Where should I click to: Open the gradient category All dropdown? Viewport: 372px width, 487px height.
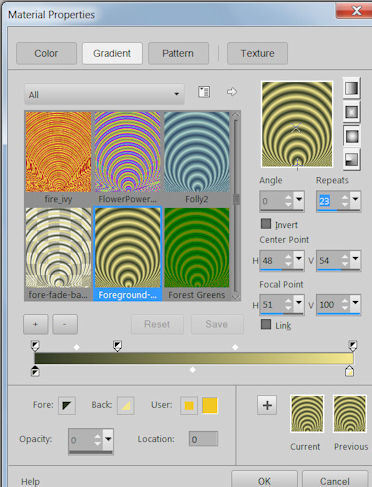[x=104, y=94]
